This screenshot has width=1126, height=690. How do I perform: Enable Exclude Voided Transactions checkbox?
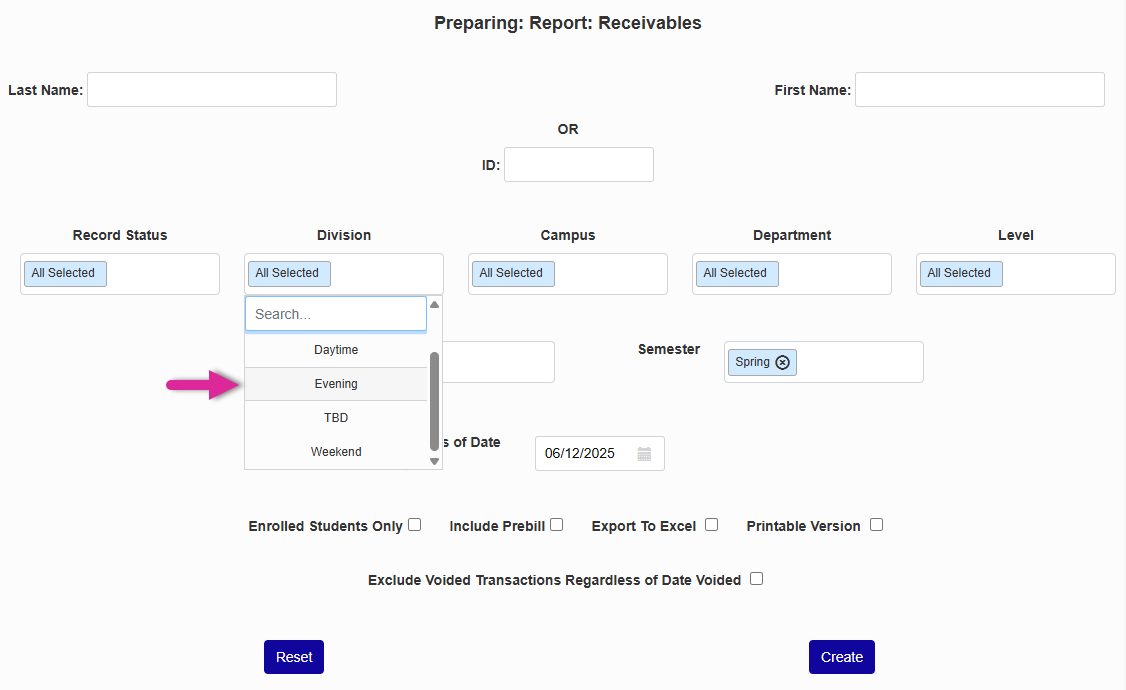pos(757,578)
